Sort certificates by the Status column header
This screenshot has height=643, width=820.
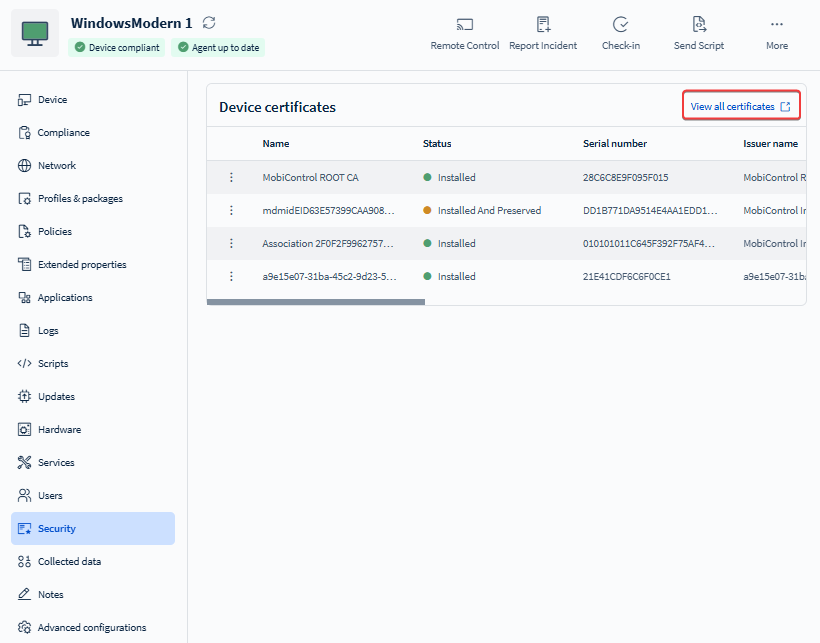437,144
